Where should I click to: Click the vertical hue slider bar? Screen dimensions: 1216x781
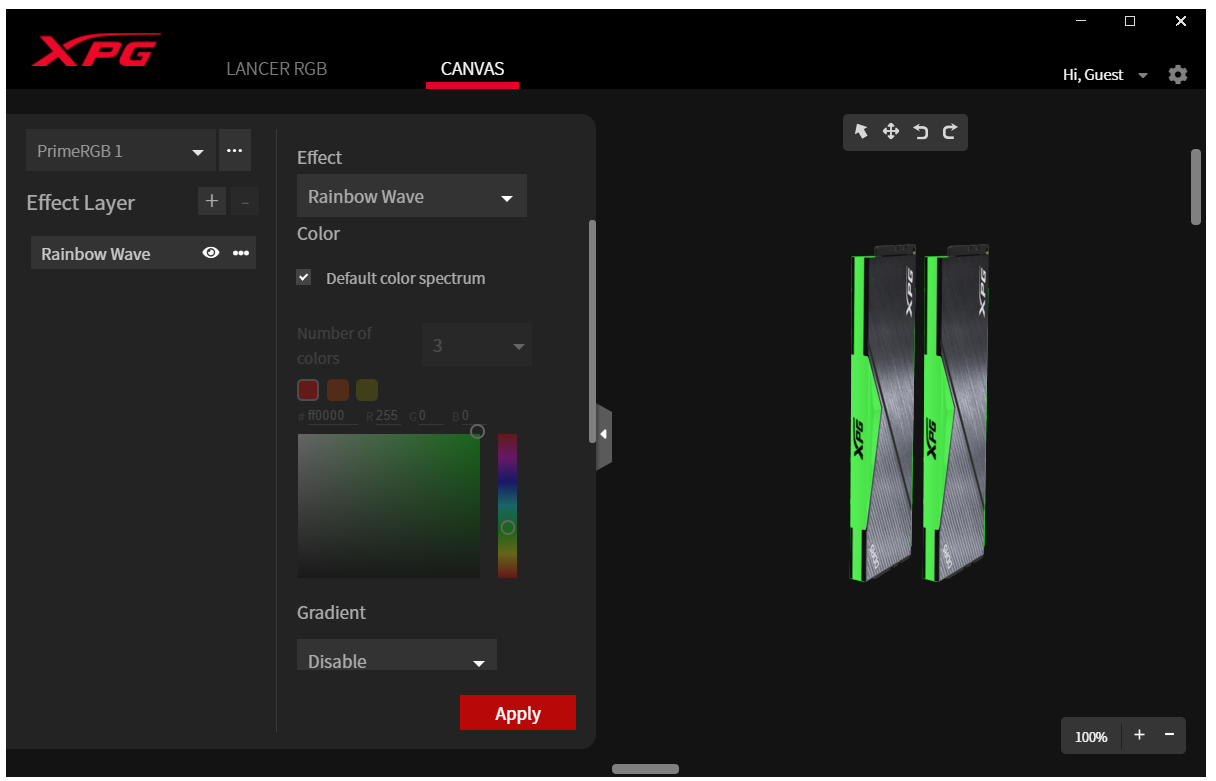click(x=508, y=506)
